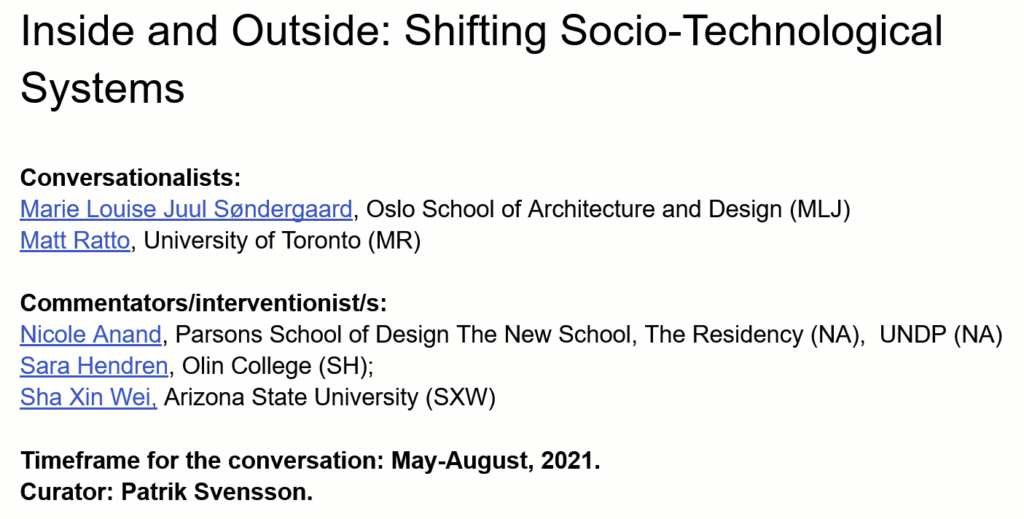Viewport: 1024px width, 519px height.
Task: Follow the Nicole Anand link
Action: [x=90, y=334]
